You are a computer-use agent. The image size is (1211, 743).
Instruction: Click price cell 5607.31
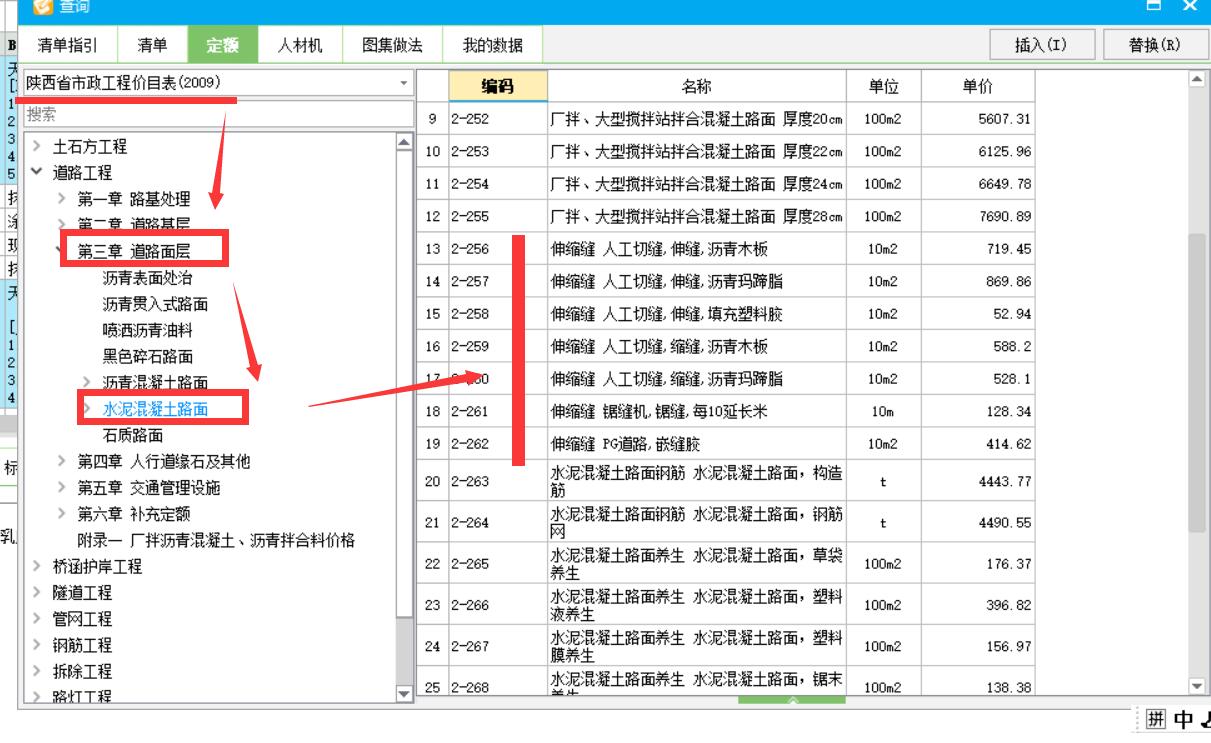click(977, 119)
